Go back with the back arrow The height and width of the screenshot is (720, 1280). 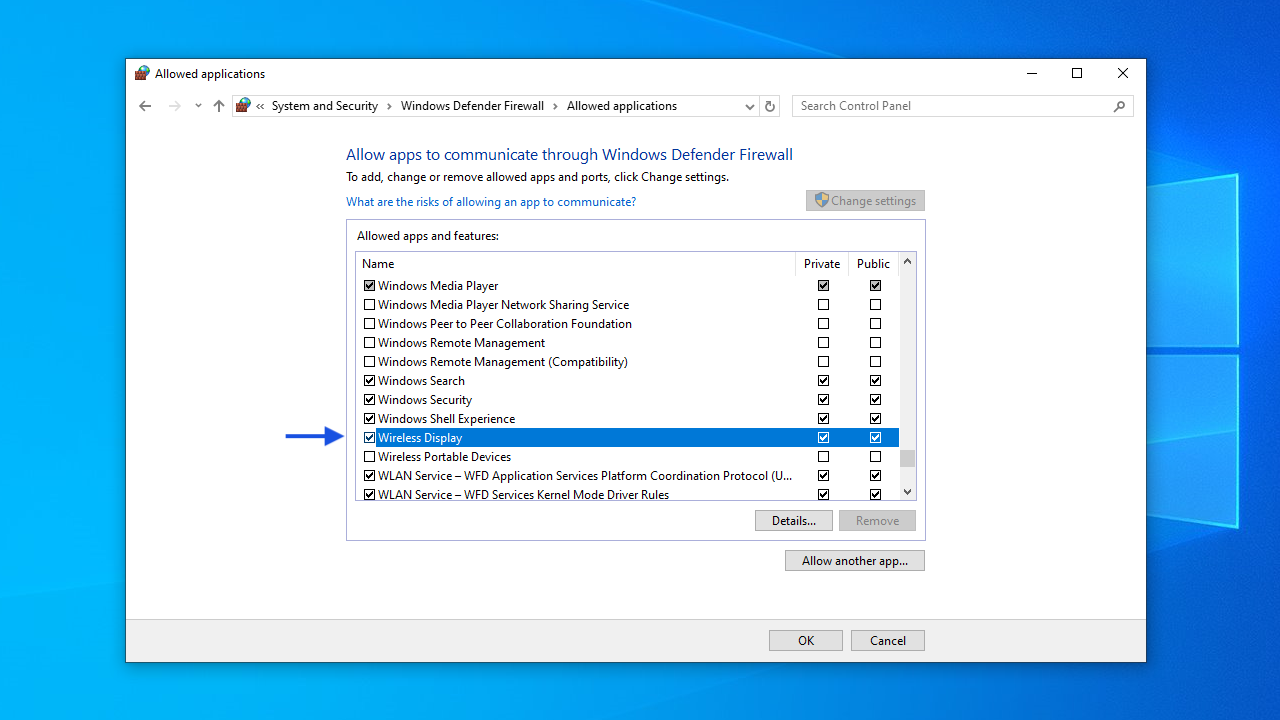[145, 106]
